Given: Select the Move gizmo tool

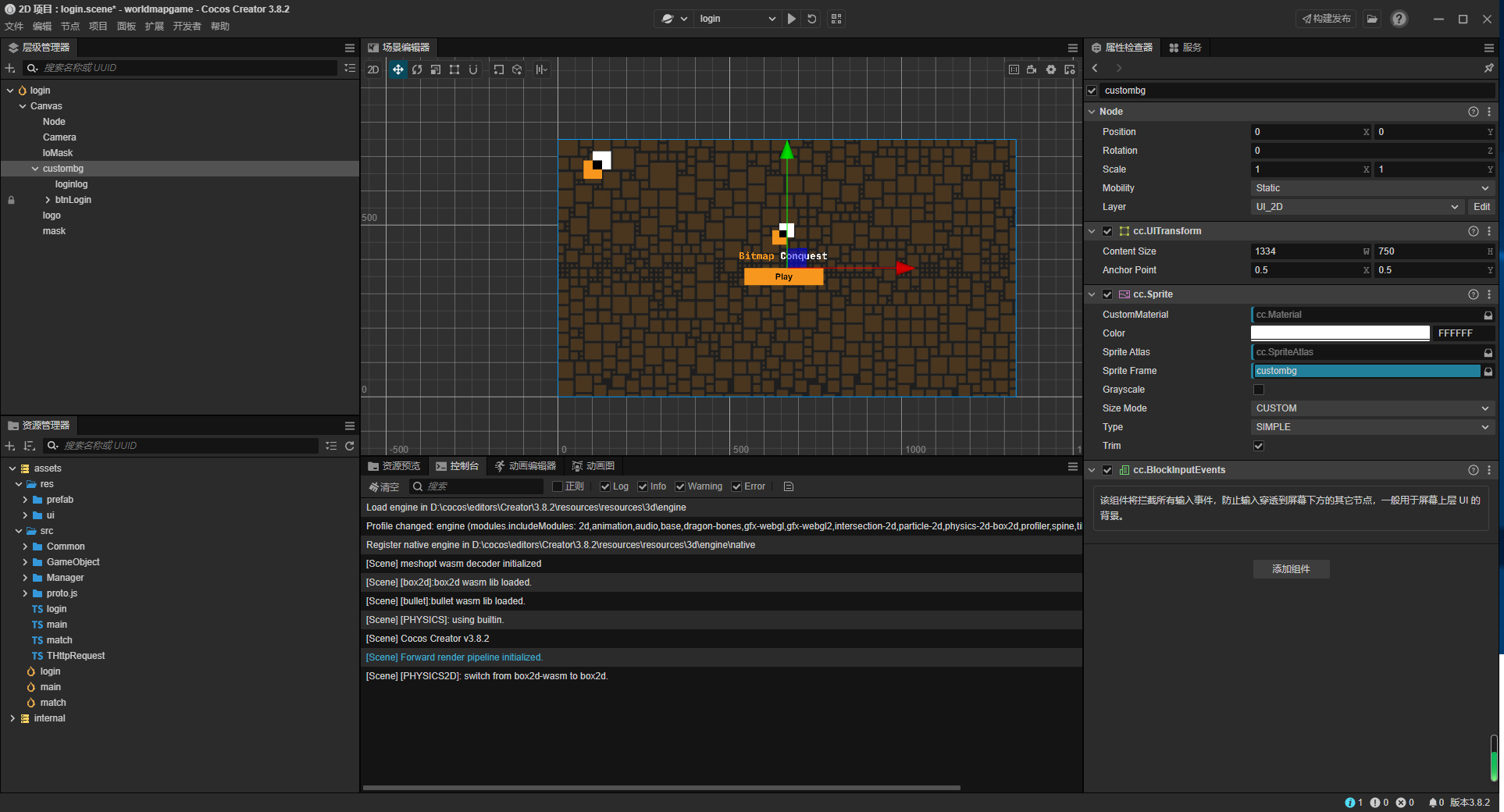Looking at the screenshot, I should tap(397, 69).
